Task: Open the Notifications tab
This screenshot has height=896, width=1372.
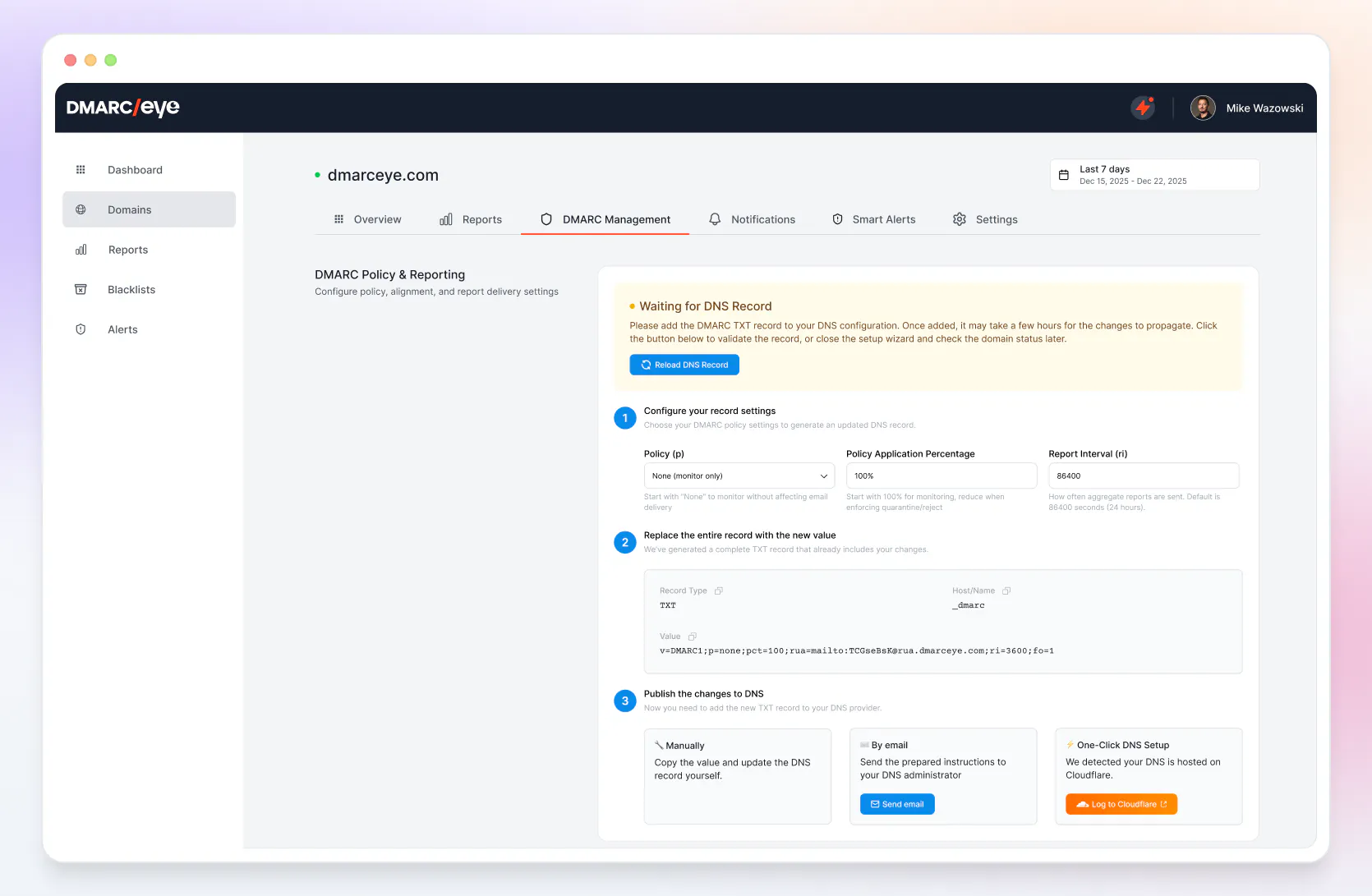Action: 752,219
